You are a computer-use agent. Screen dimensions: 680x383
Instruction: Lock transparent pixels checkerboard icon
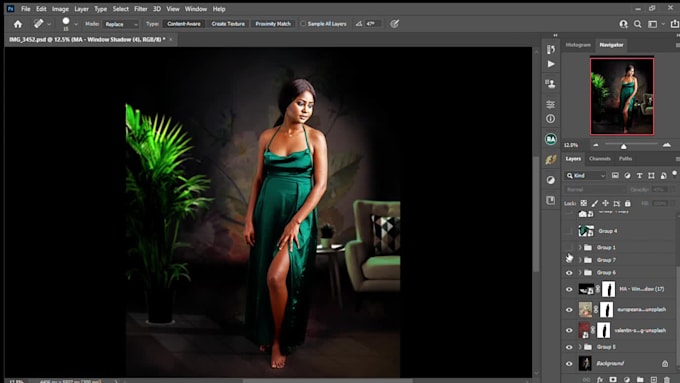[584, 203]
